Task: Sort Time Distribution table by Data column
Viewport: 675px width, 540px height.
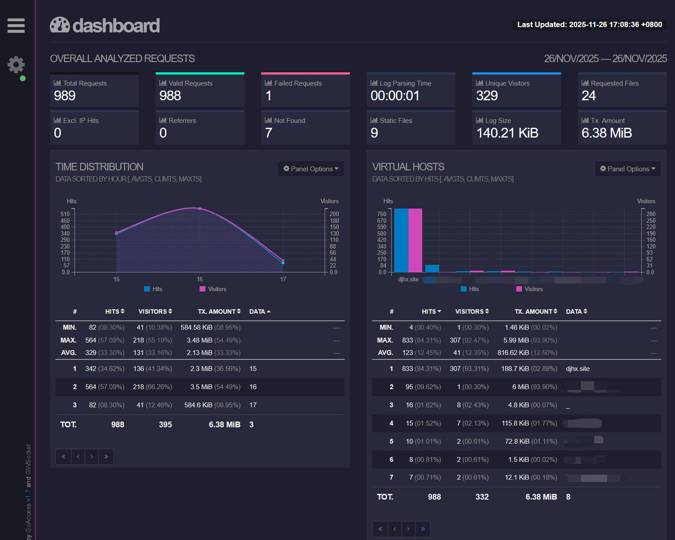Action: 259,311
